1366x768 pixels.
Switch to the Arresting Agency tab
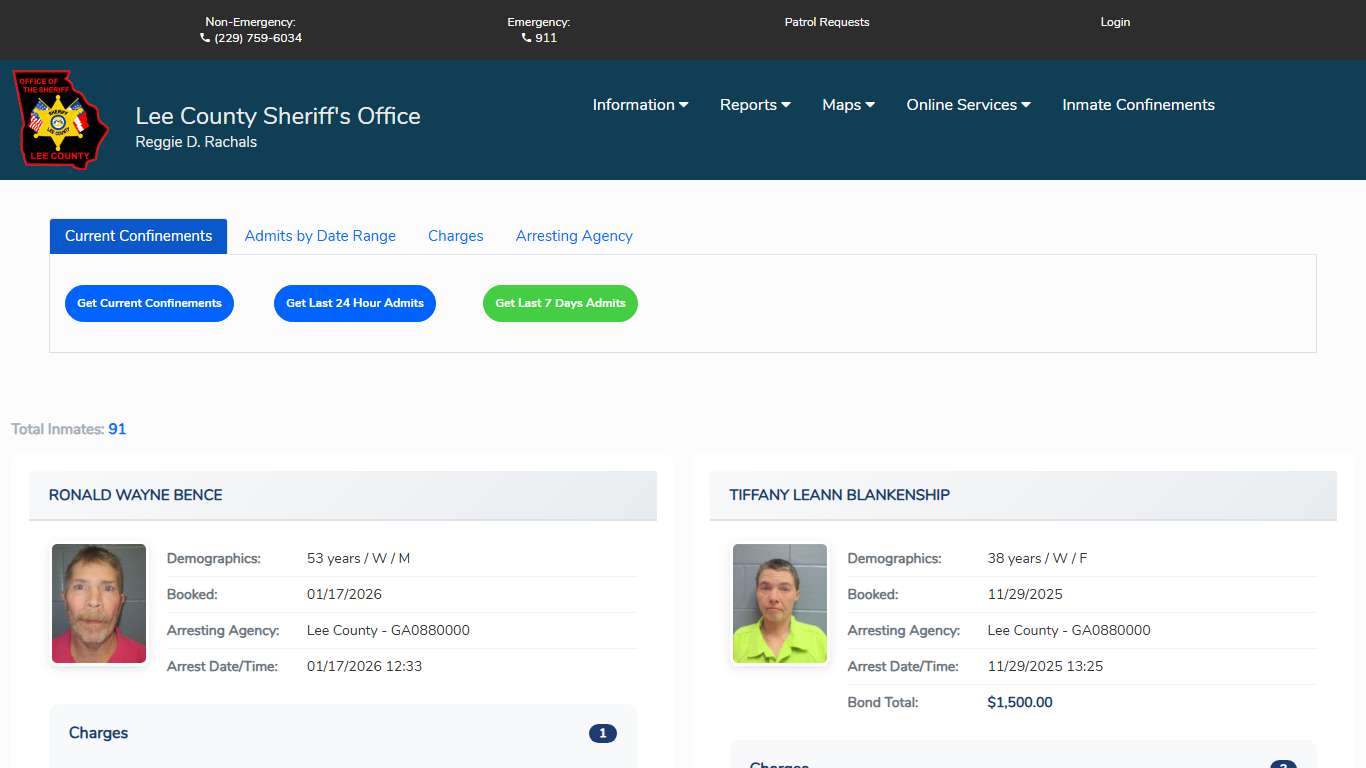point(574,236)
